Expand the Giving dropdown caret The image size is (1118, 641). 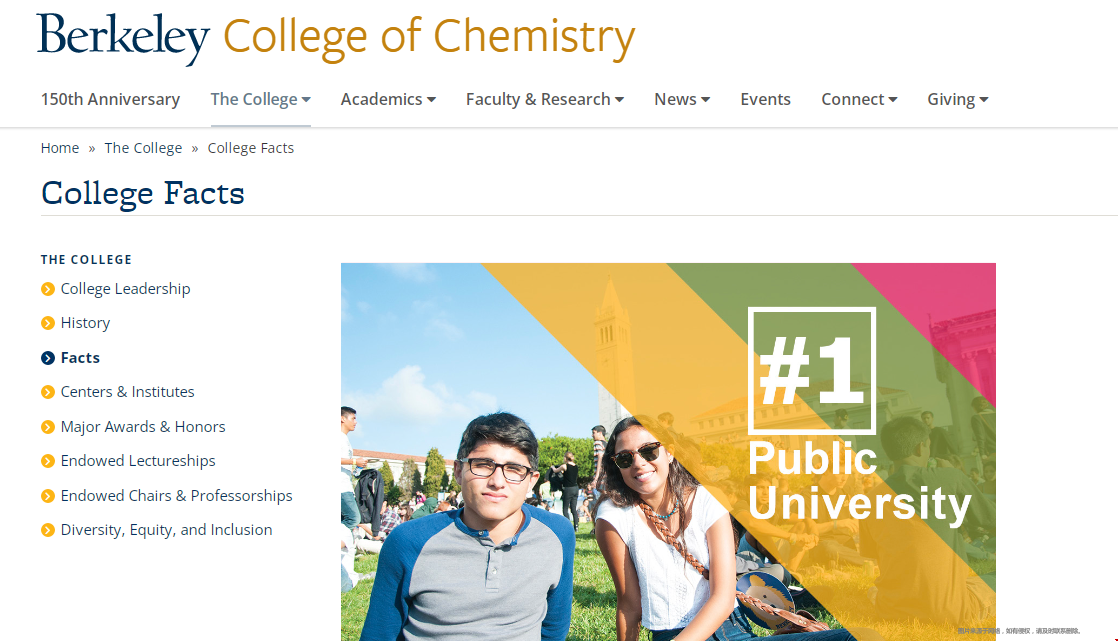click(x=984, y=100)
